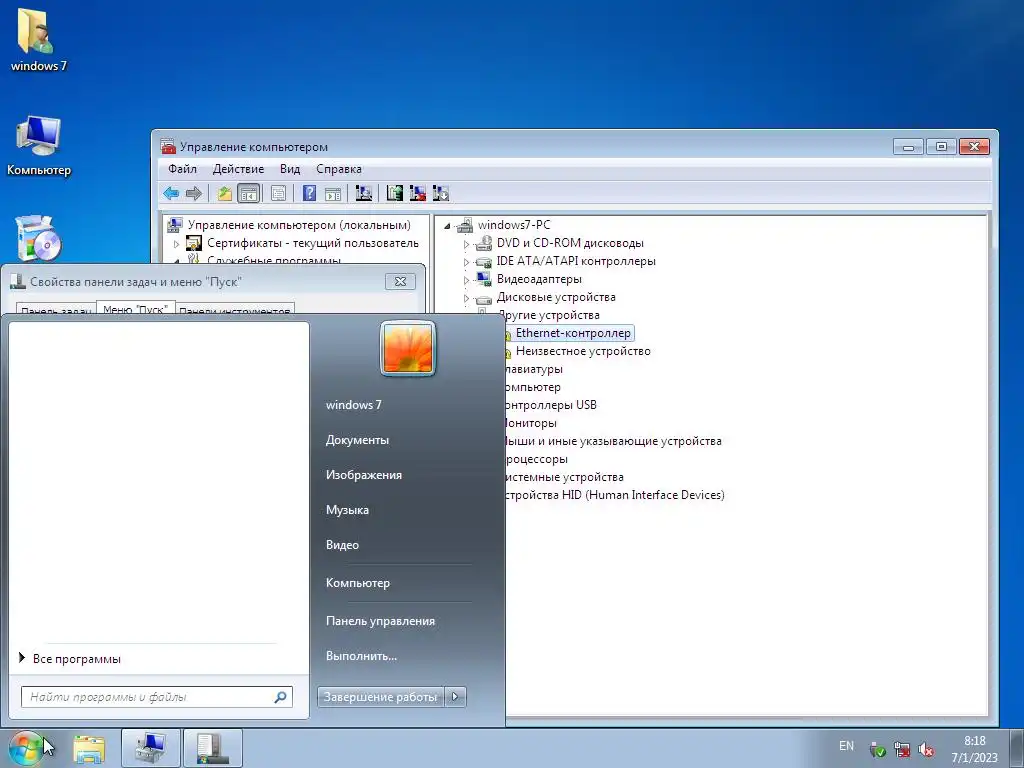Switch to the Панели инструментов tab
Viewport: 1024px width, 768px height.
pos(234,310)
